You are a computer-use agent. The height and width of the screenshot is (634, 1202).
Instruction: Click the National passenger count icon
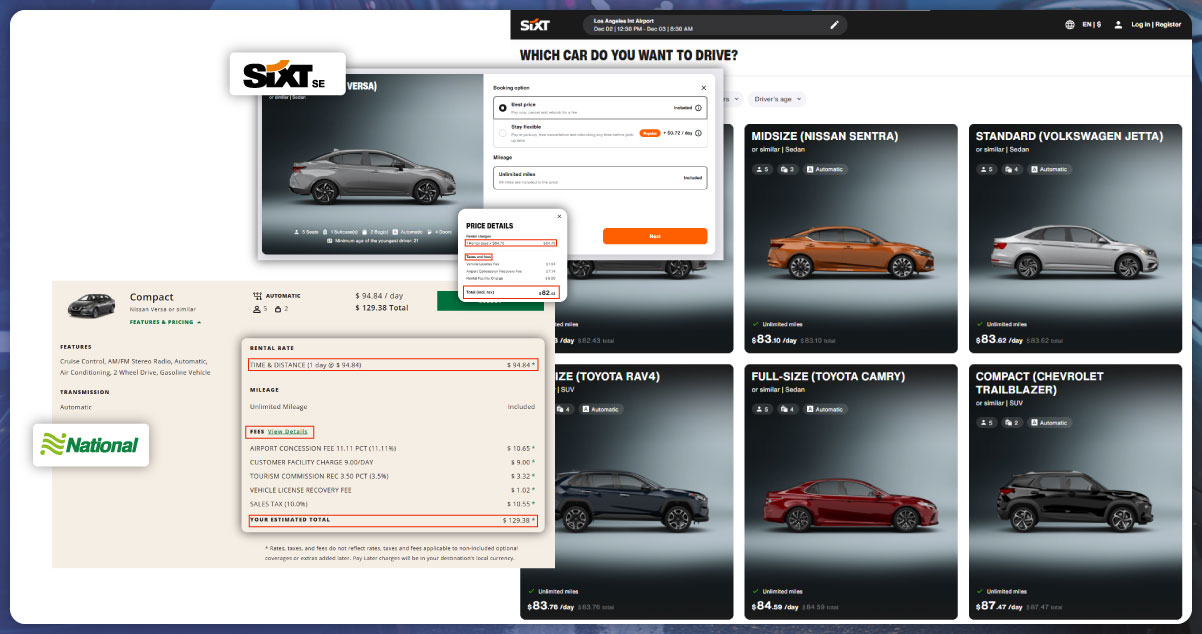[x=258, y=310]
